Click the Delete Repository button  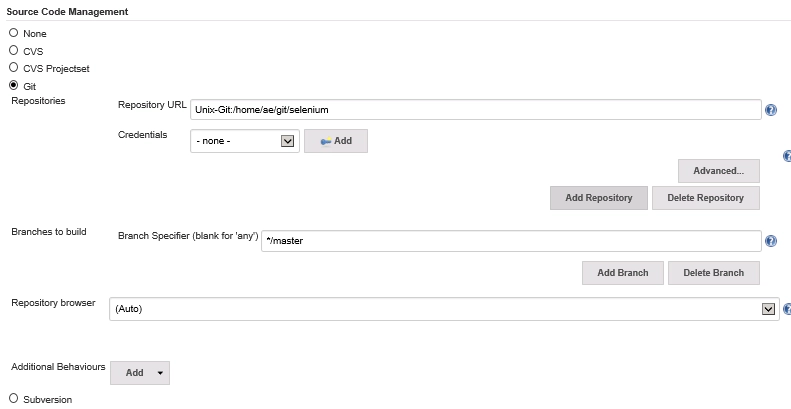(706, 198)
